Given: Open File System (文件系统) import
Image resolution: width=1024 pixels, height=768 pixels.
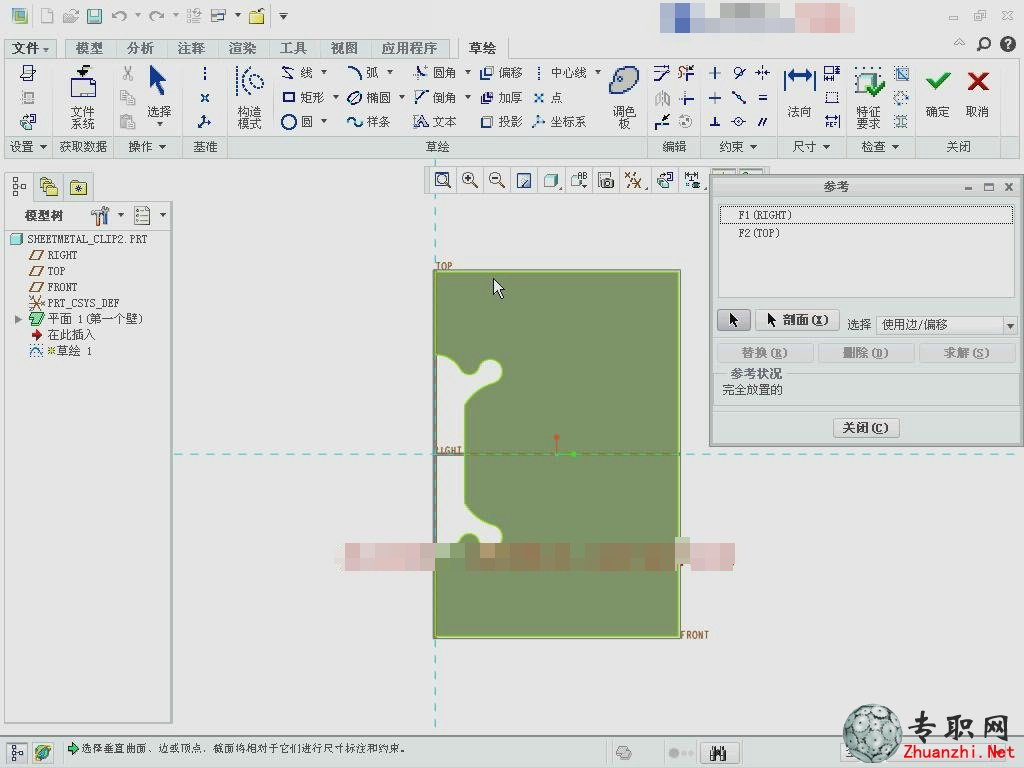Looking at the screenshot, I should click(83, 97).
